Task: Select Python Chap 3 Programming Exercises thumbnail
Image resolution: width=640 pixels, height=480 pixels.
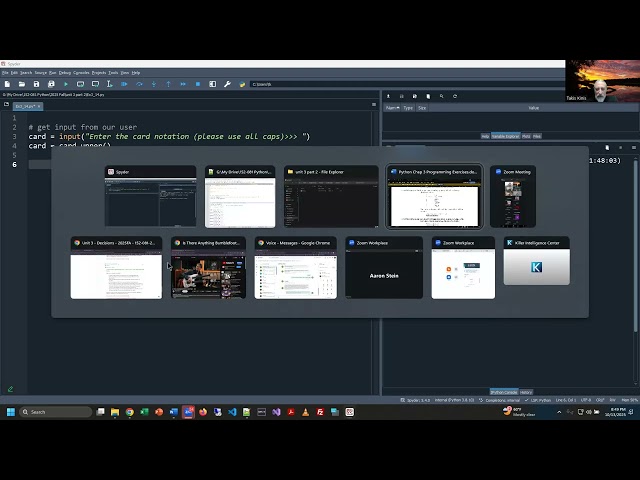Action: 434,197
